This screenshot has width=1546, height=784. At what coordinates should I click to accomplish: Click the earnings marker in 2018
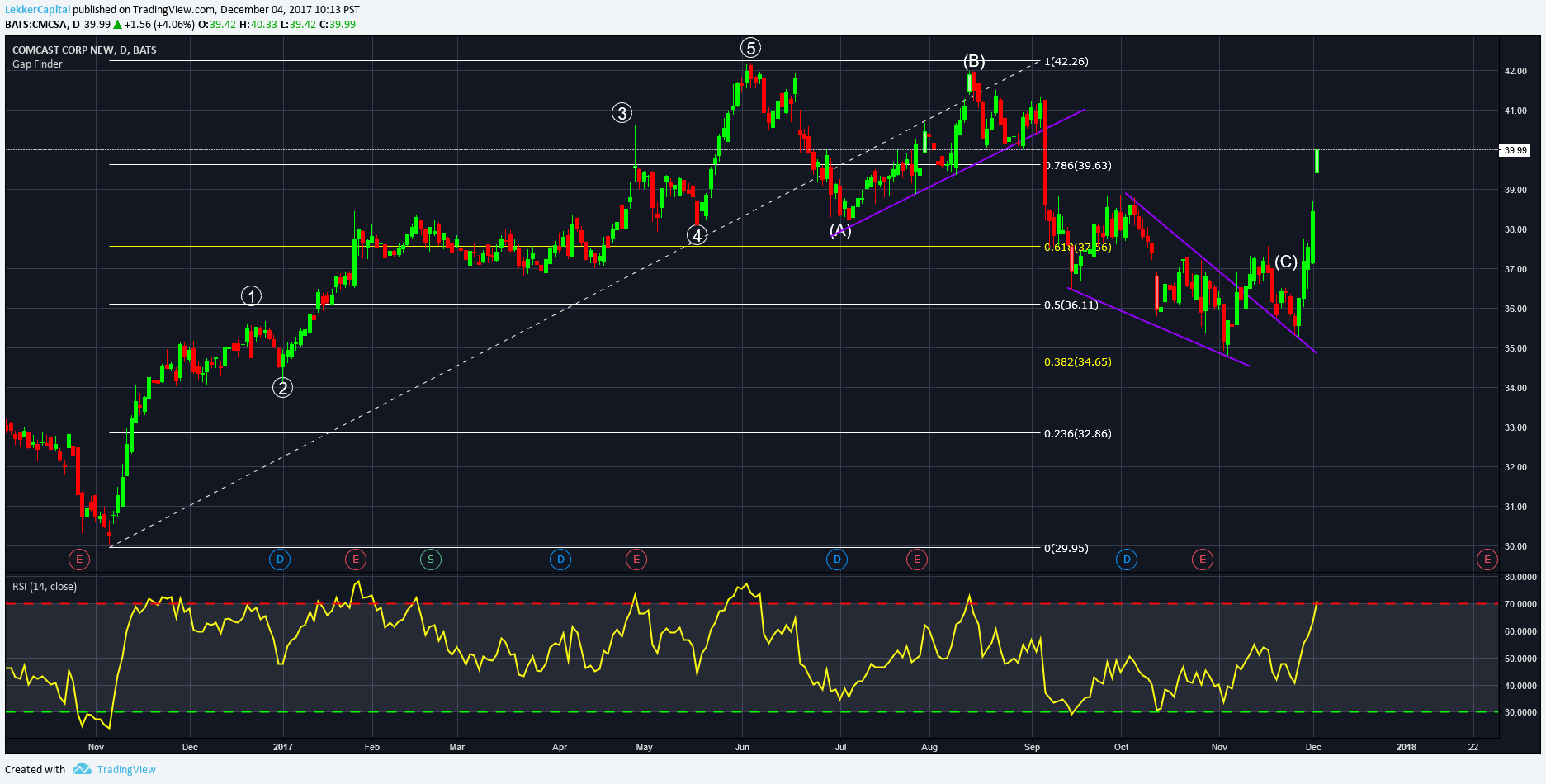(1487, 560)
